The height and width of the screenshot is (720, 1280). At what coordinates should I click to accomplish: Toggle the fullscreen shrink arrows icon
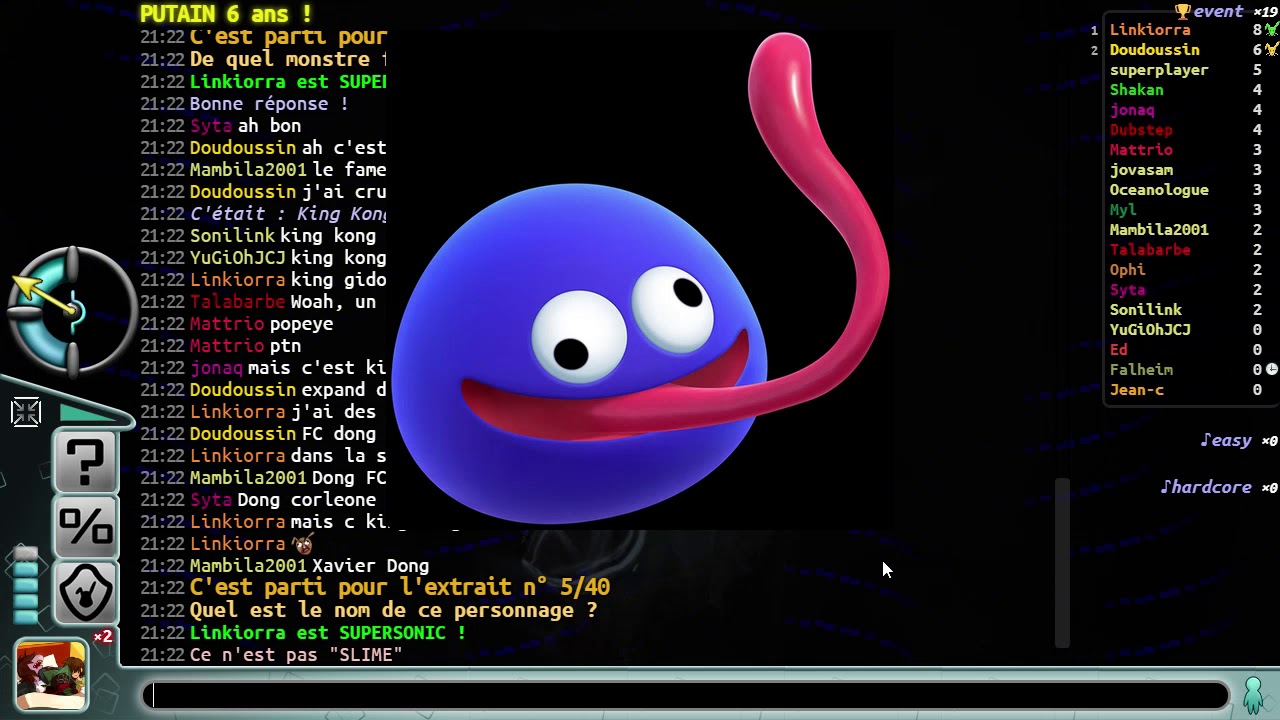(x=26, y=412)
